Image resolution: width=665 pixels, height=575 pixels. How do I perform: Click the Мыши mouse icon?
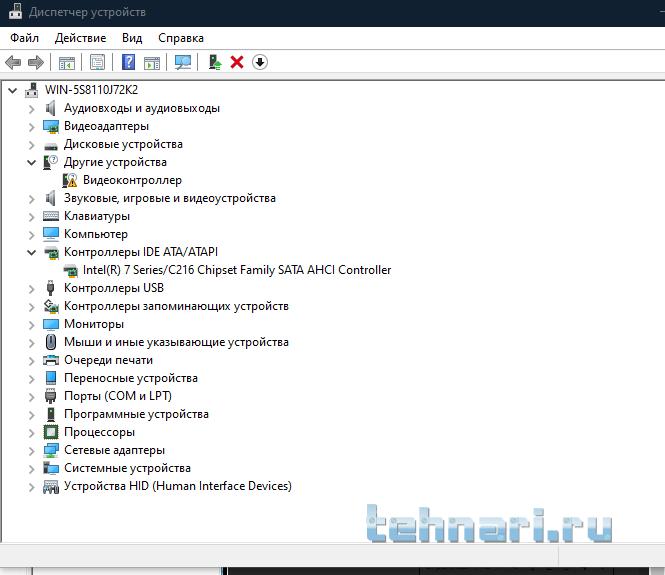[x=50, y=342]
